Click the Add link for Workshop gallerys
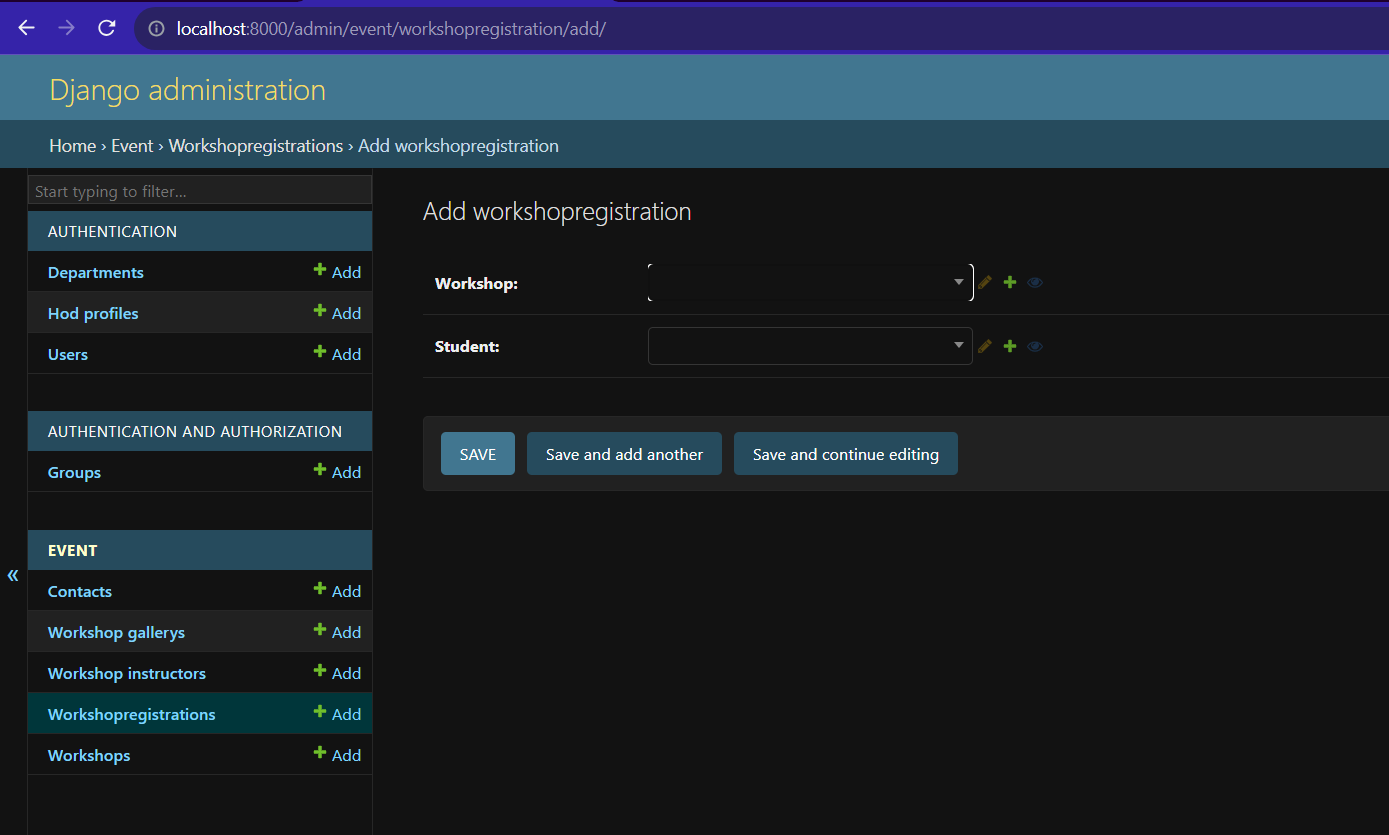The width and height of the screenshot is (1389, 835). (x=337, y=632)
